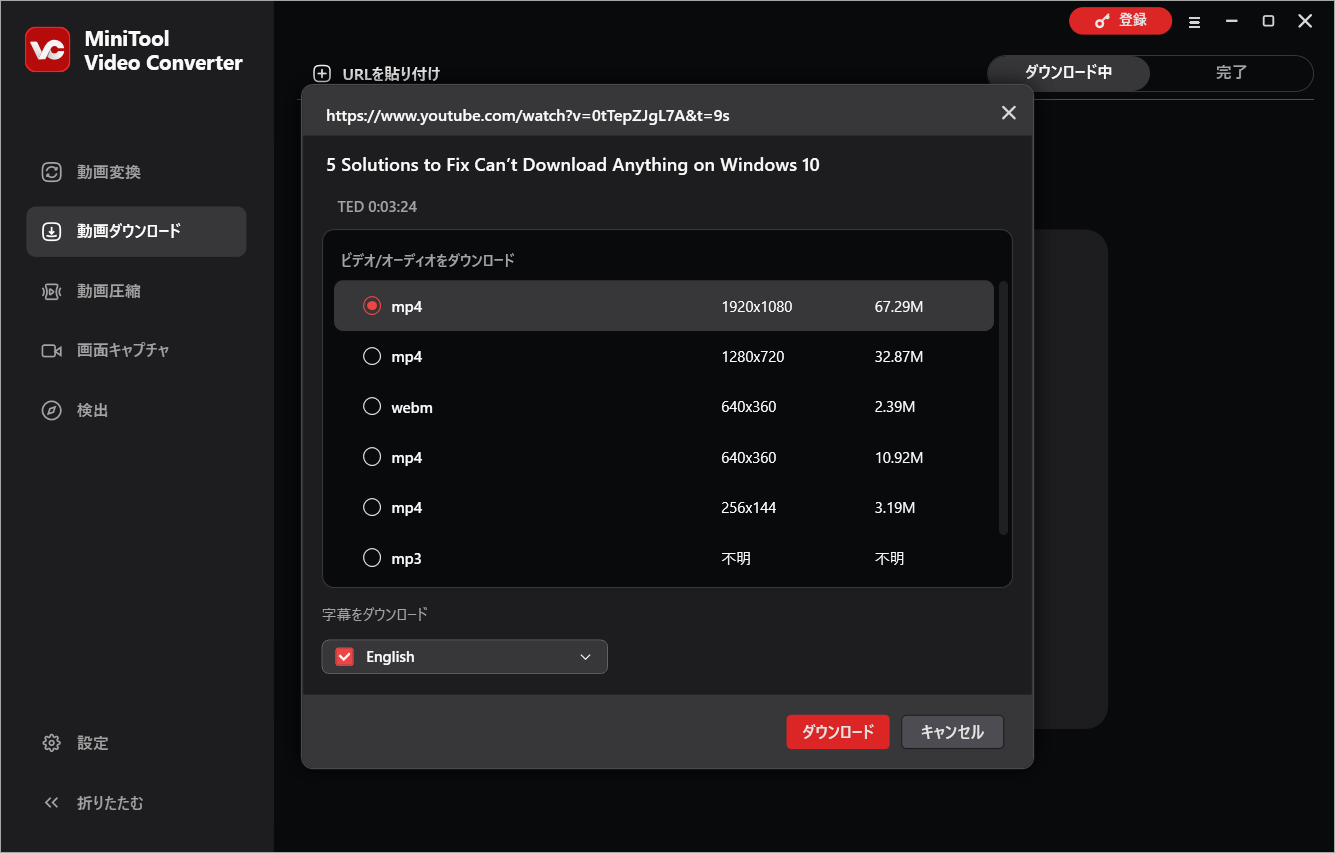
Task: Open settings using the gear icon
Action: [x=51, y=743]
